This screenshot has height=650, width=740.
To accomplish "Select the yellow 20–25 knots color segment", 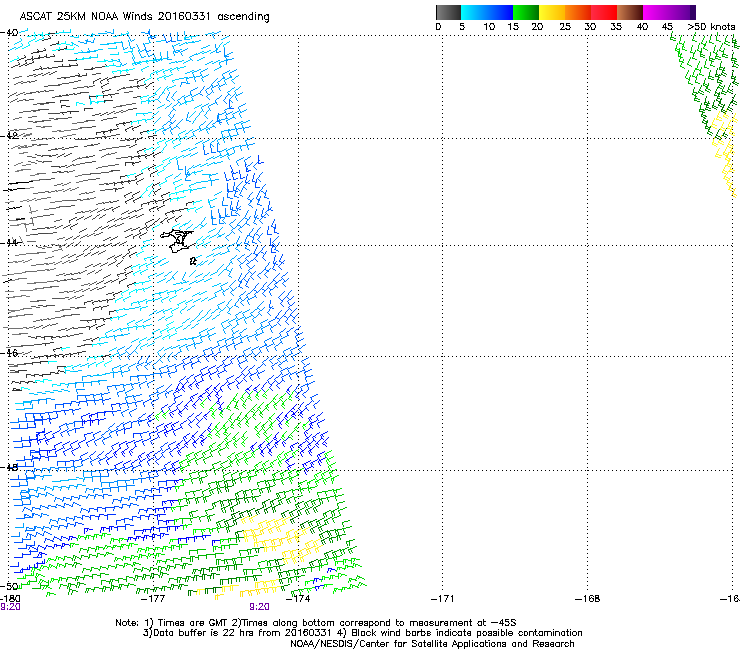I will 552,13.
